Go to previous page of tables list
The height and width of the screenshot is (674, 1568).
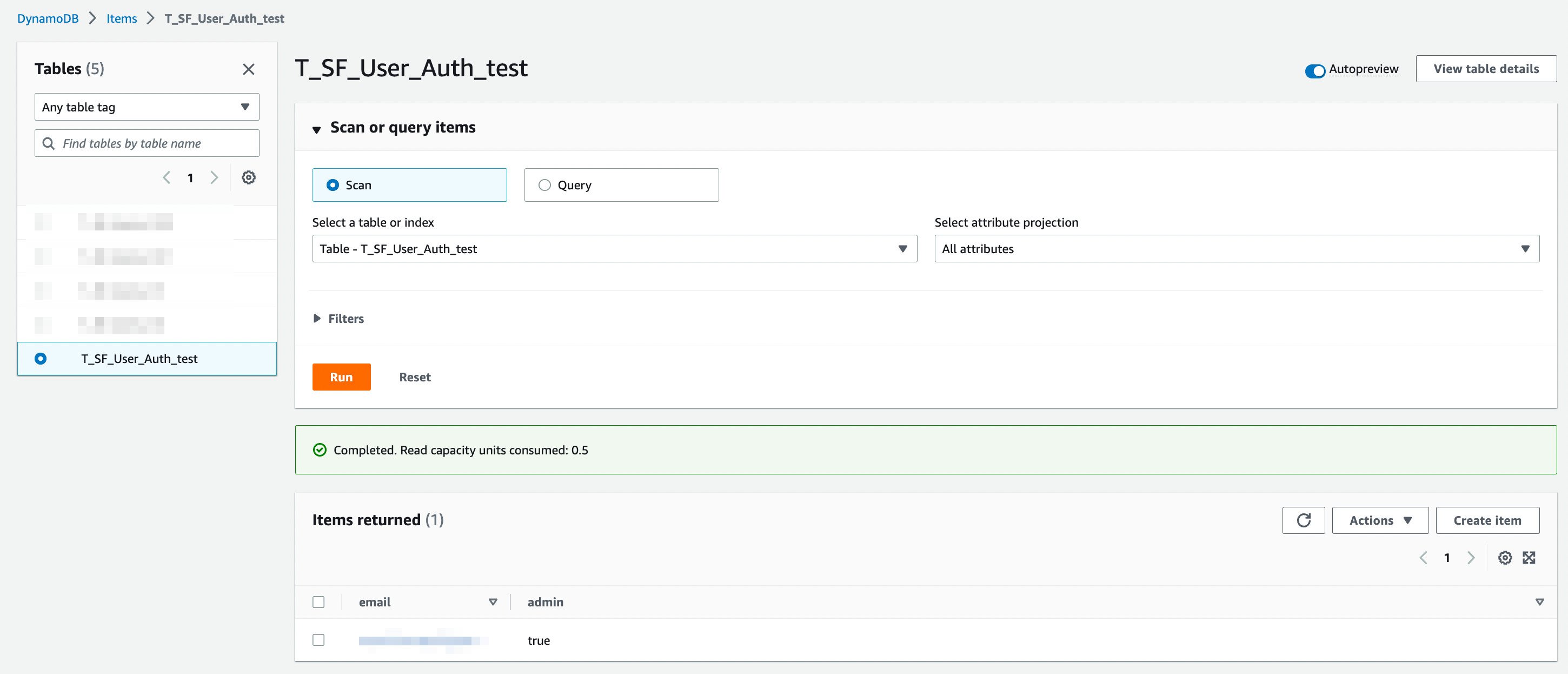click(x=167, y=178)
